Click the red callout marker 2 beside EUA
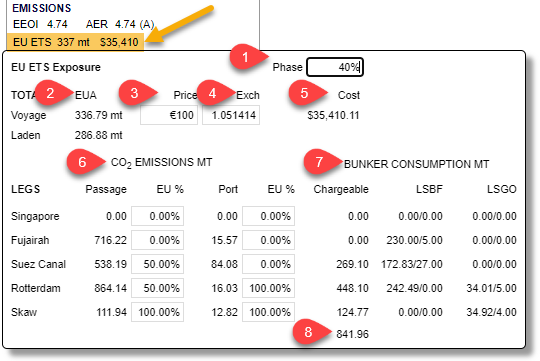 point(50,93)
